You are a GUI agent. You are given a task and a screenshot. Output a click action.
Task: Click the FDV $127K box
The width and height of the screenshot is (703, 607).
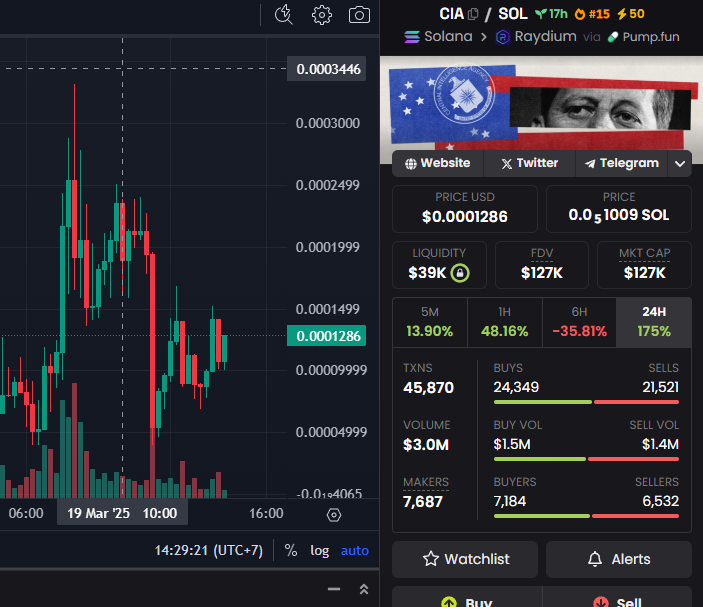coord(542,265)
